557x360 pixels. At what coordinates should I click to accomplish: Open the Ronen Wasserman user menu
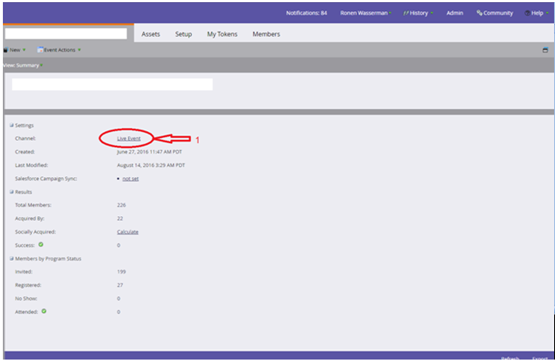coord(366,13)
